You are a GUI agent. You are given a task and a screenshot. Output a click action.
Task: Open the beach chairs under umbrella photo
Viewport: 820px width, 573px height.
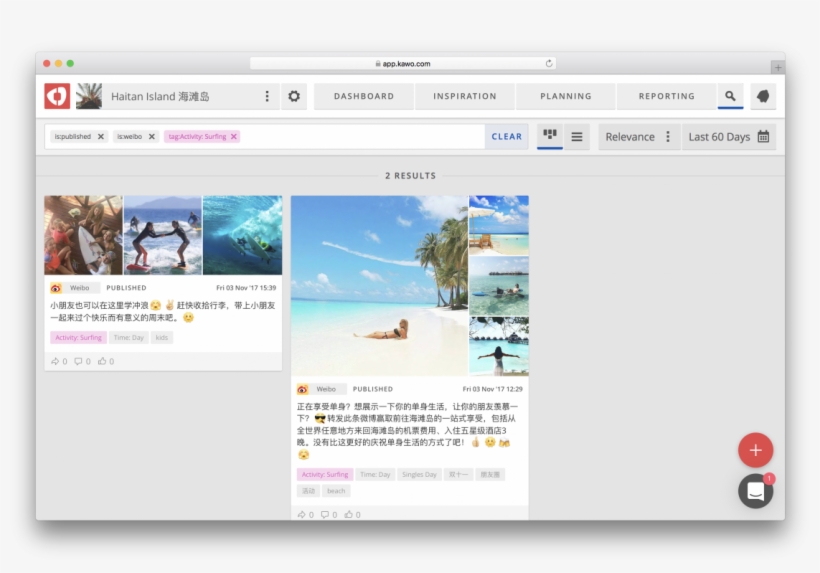click(x=499, y=225)
